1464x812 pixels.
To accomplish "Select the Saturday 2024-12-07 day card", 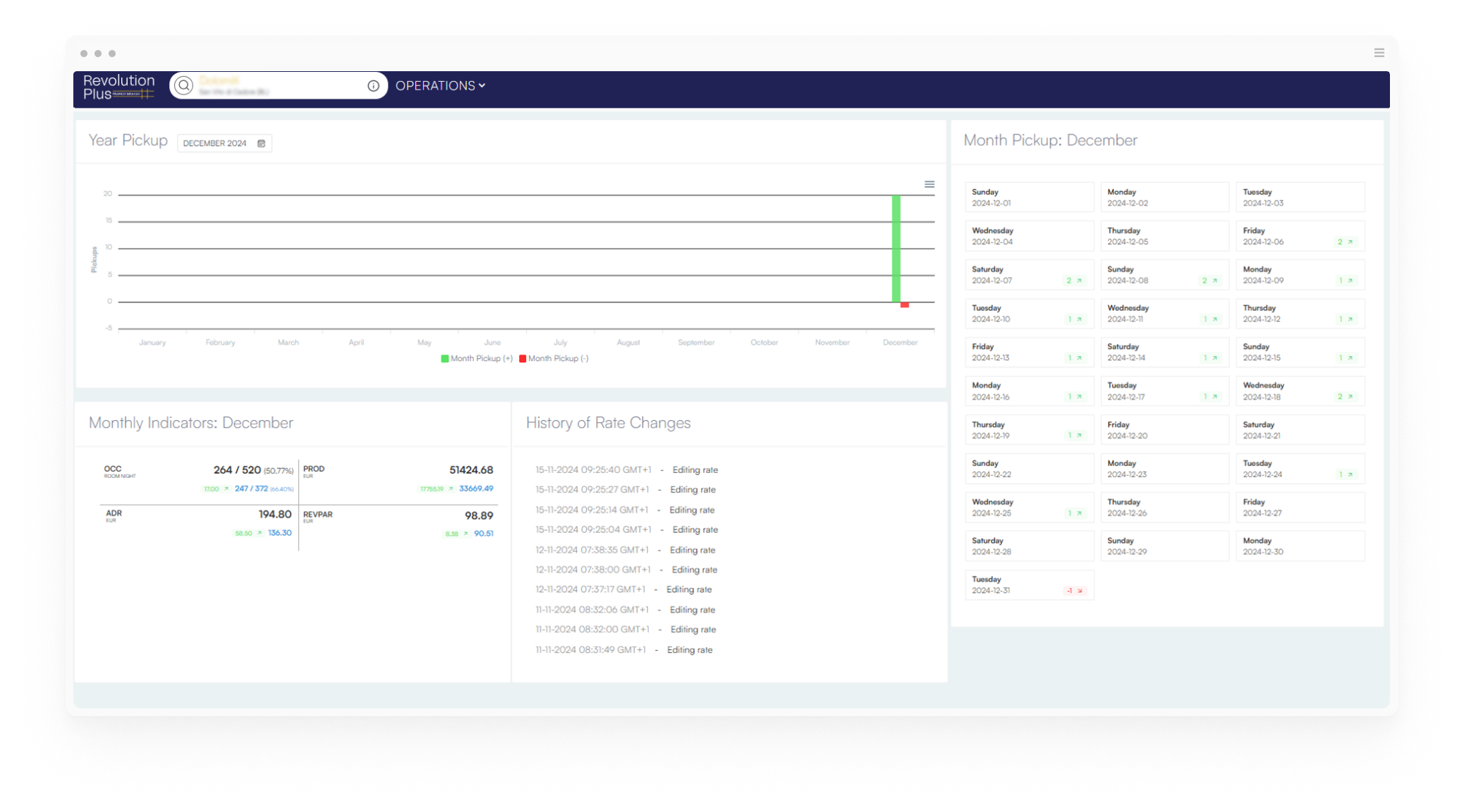I will click(1028, 275).
